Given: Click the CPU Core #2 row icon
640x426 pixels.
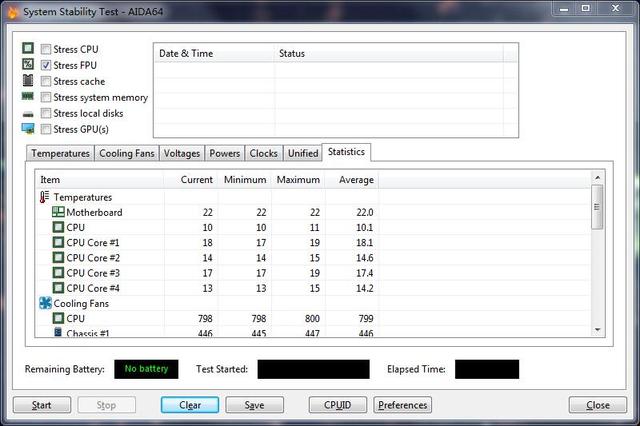Looking at the screenshot, I should click(58, 257).
